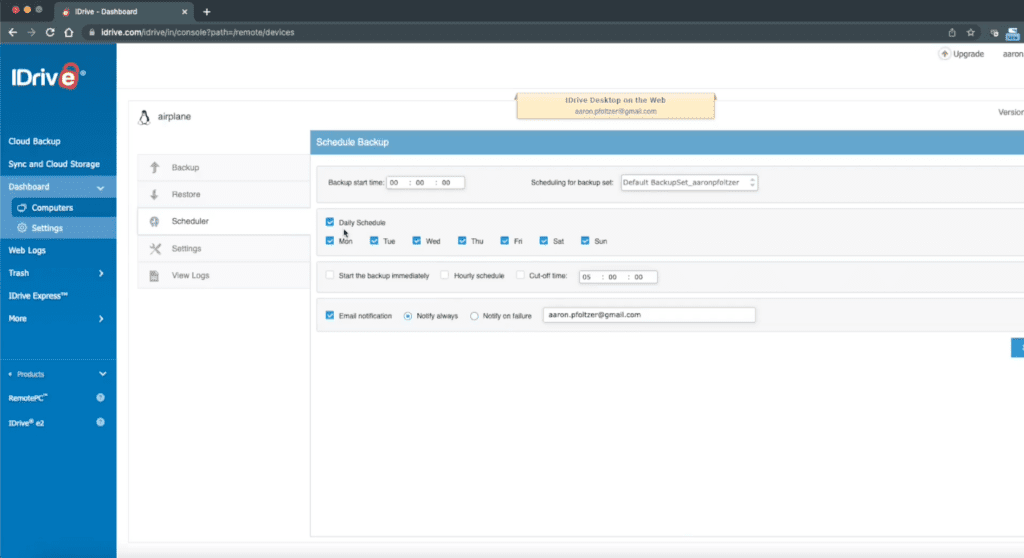This screenshot has width=1024, height=558.
Task: Open Cloud Backup in sidebar
Action: [x=34, y=141]
